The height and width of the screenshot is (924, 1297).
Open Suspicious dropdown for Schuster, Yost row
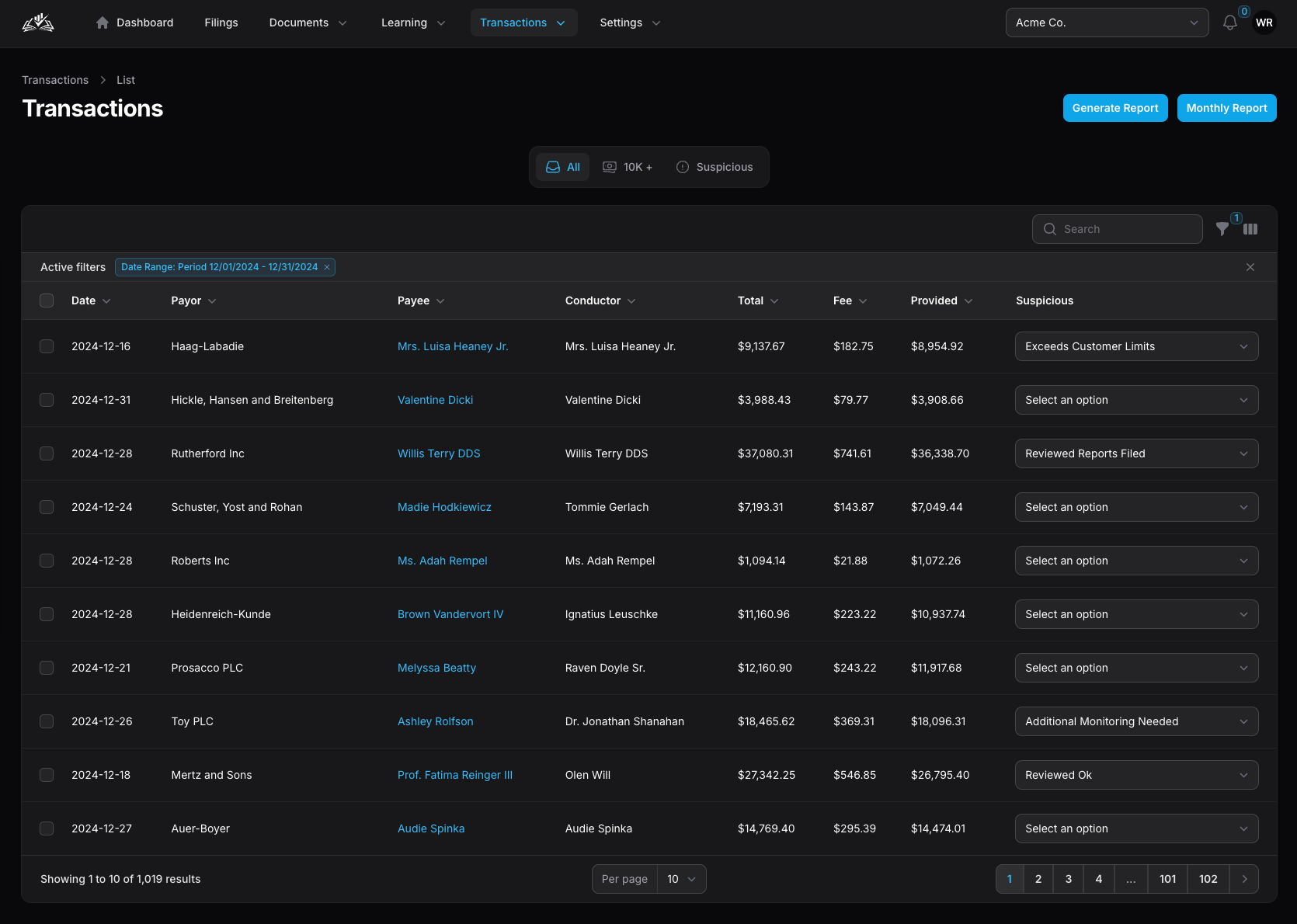click(x=1136, y=507)
